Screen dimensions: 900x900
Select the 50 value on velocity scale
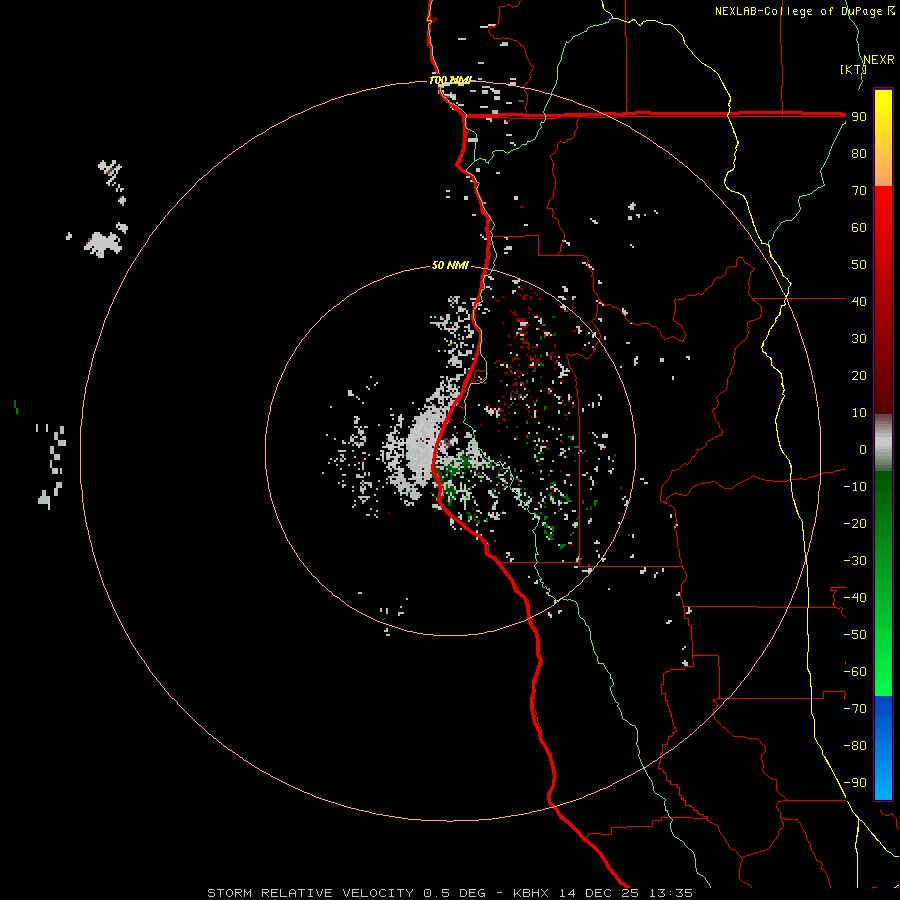(x=859, y=265)
